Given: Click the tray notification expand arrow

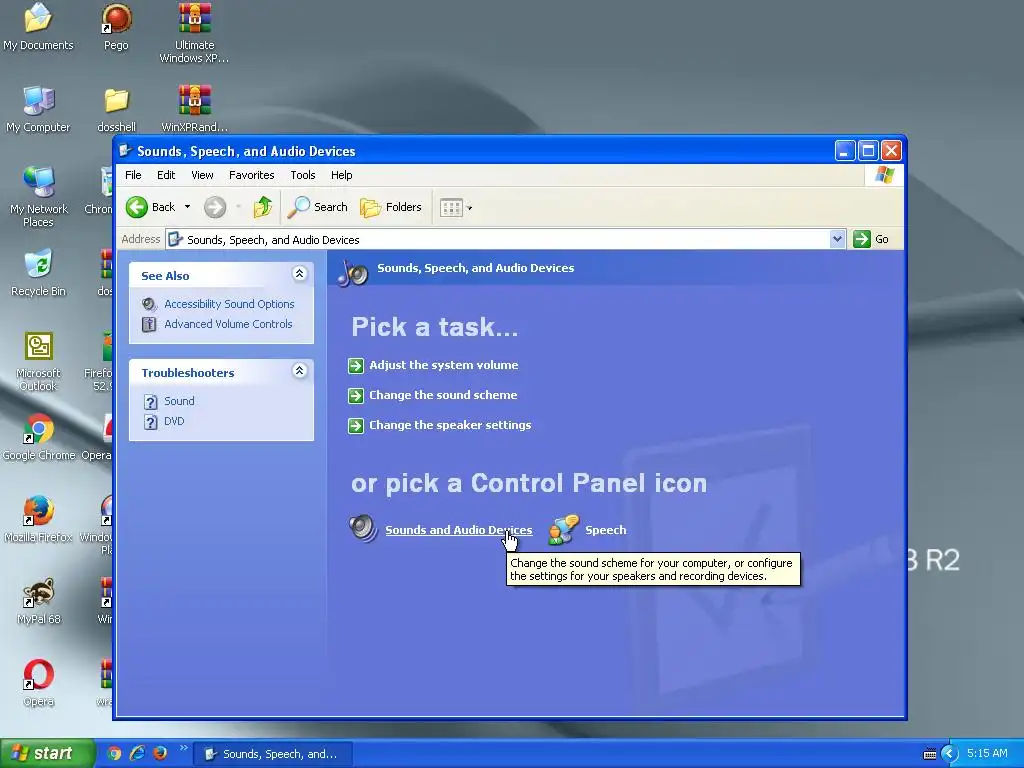Looking at the screenshot, I should [x=949, y=754].
